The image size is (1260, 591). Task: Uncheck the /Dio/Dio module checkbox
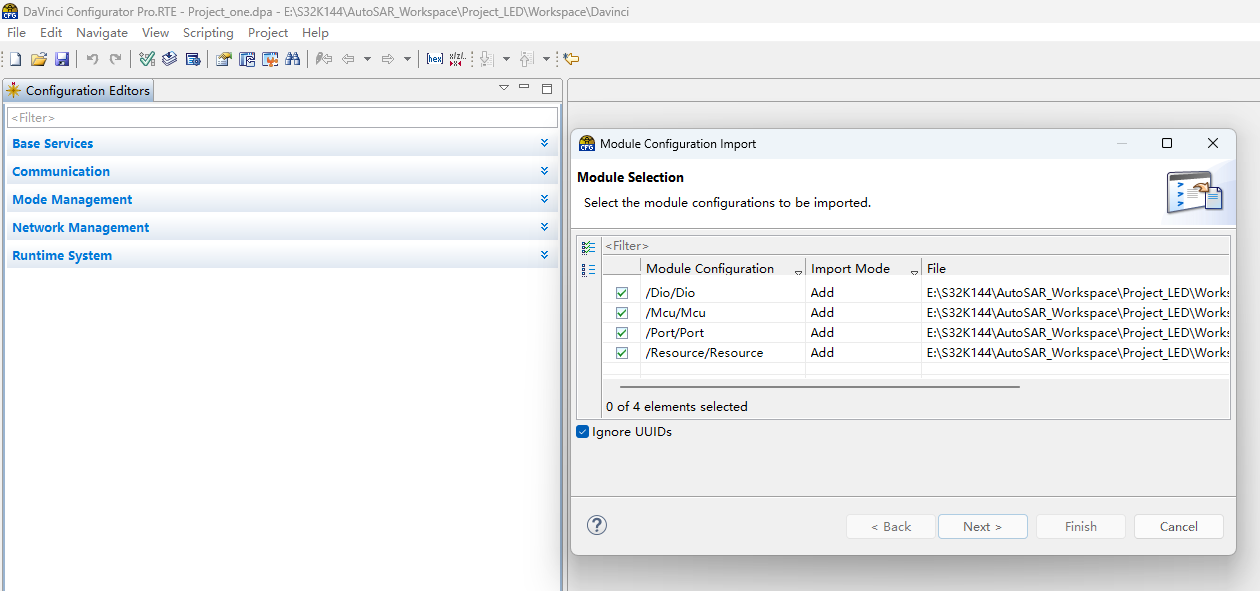tap(622, 293)
